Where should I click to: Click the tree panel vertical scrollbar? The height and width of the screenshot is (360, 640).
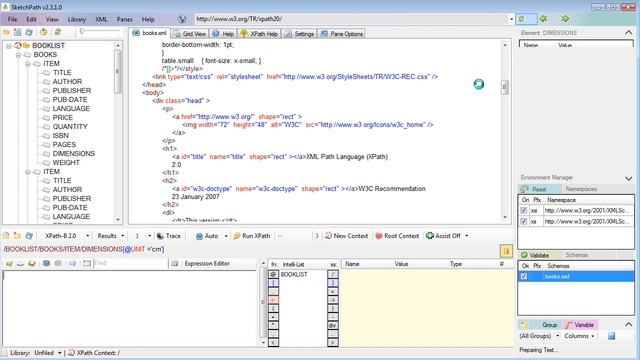(118, 133)
